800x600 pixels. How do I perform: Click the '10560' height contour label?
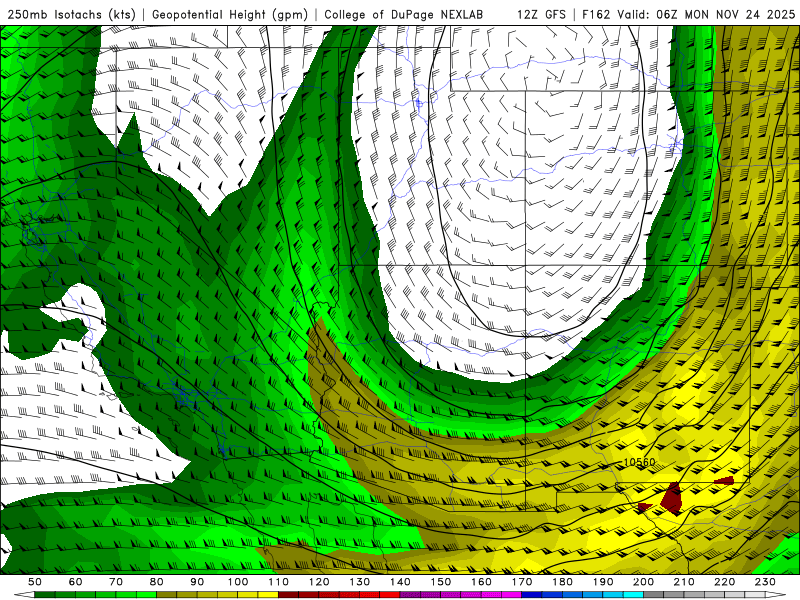click(x=640, y=462)
